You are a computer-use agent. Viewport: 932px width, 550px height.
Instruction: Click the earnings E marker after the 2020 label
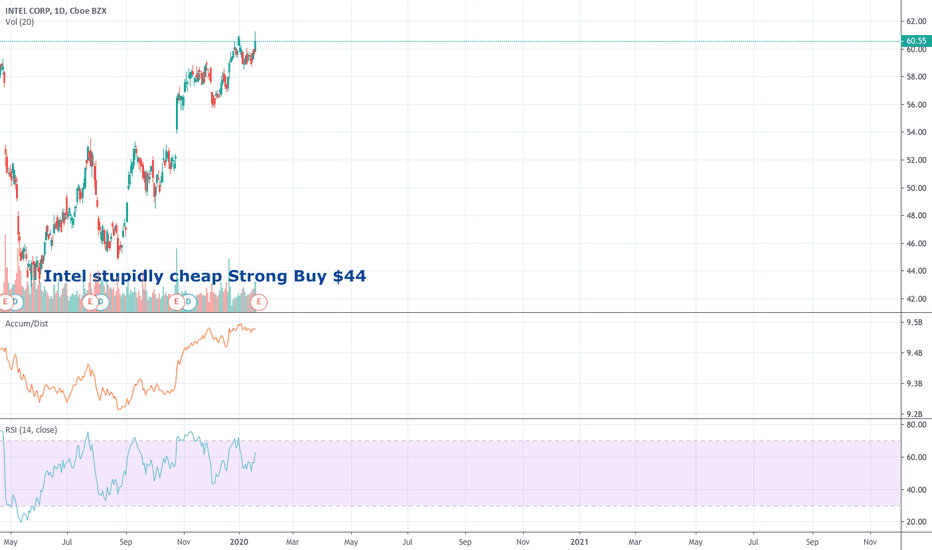(x=259, y=302)
